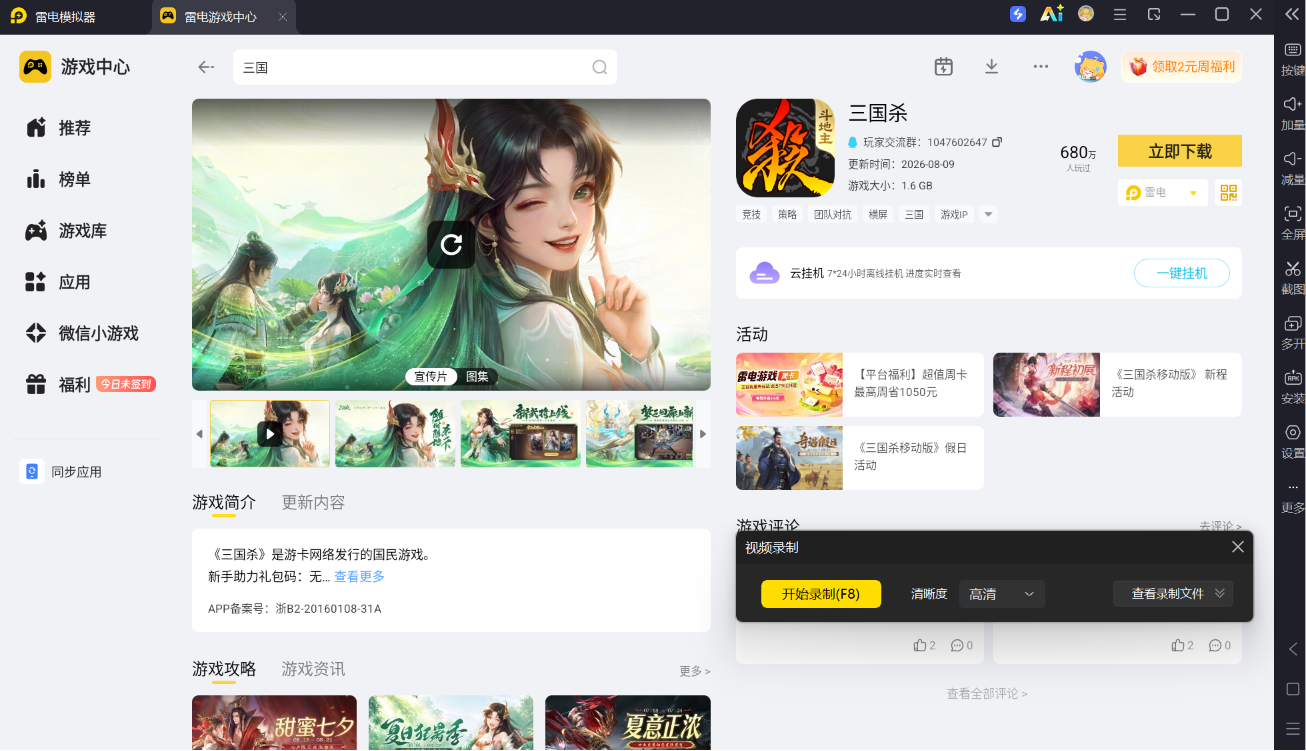Click the blue lightning icon in the title bar
Screen dimensions: 1306x751
tap(1018, 14)
